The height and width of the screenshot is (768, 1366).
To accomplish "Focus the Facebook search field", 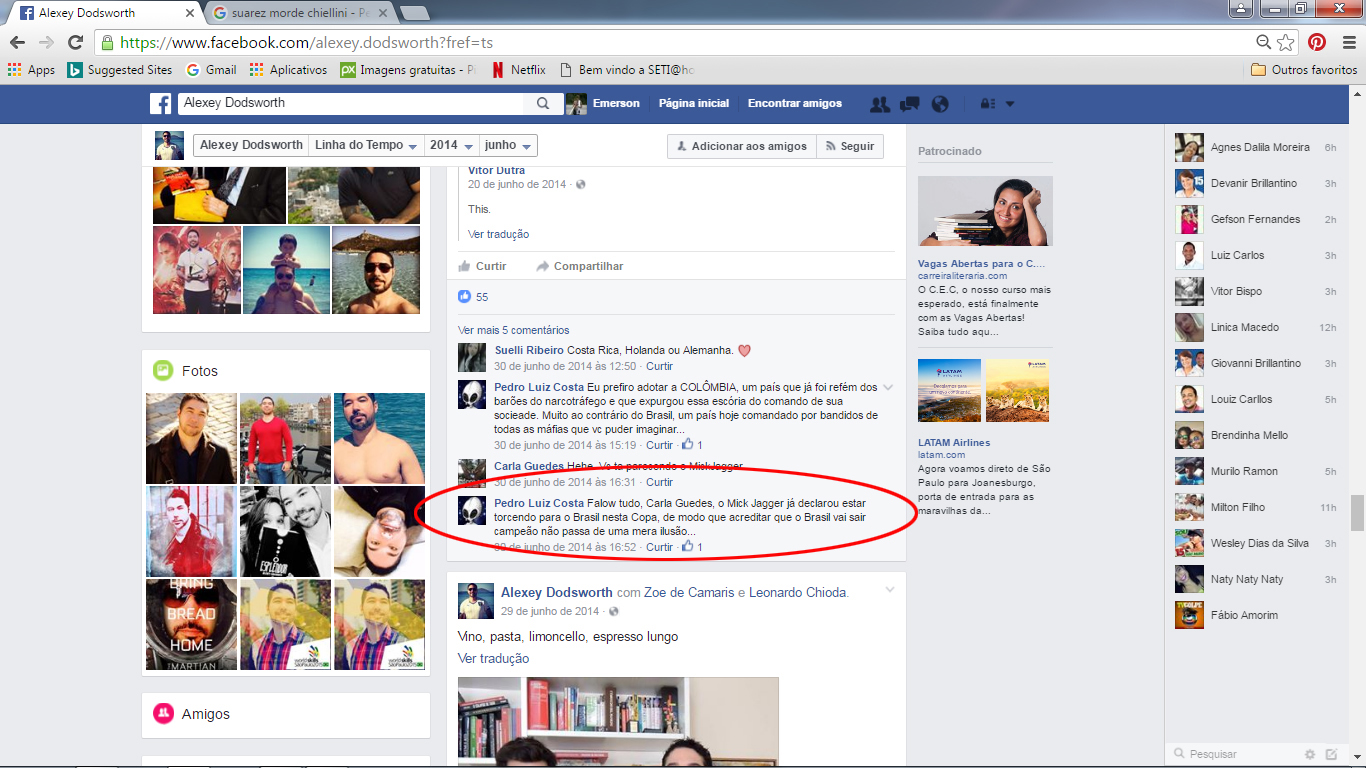I will click(x=351, y=103).
